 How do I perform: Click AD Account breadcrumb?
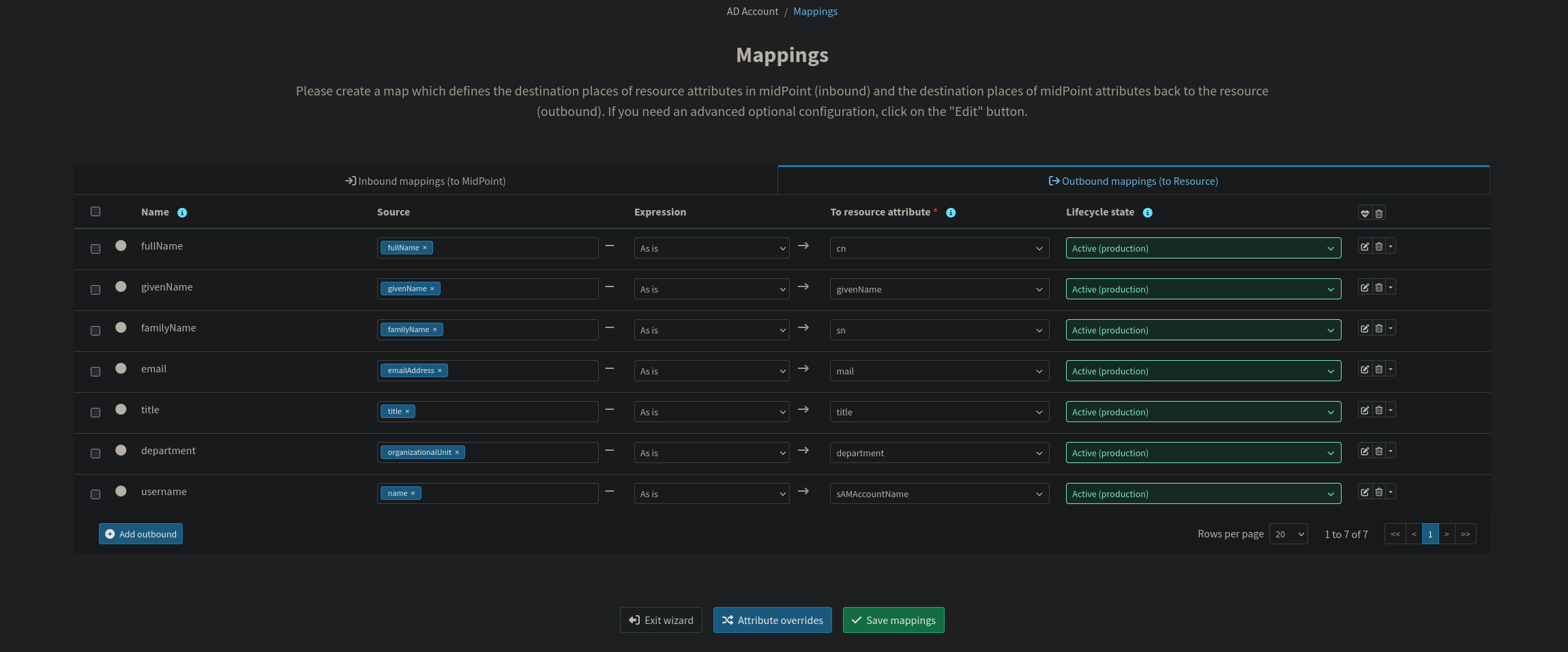[752, 12]
